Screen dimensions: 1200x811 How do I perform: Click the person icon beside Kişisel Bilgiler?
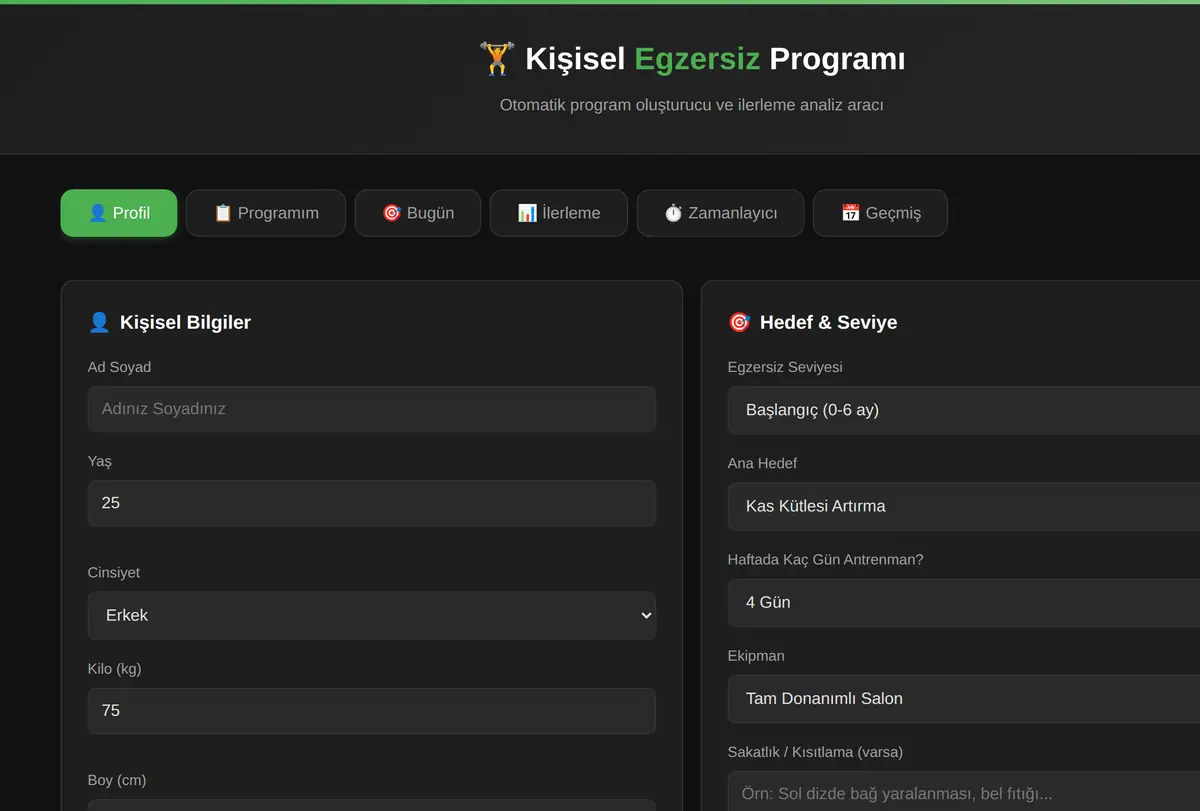click(x=99, y=322)
